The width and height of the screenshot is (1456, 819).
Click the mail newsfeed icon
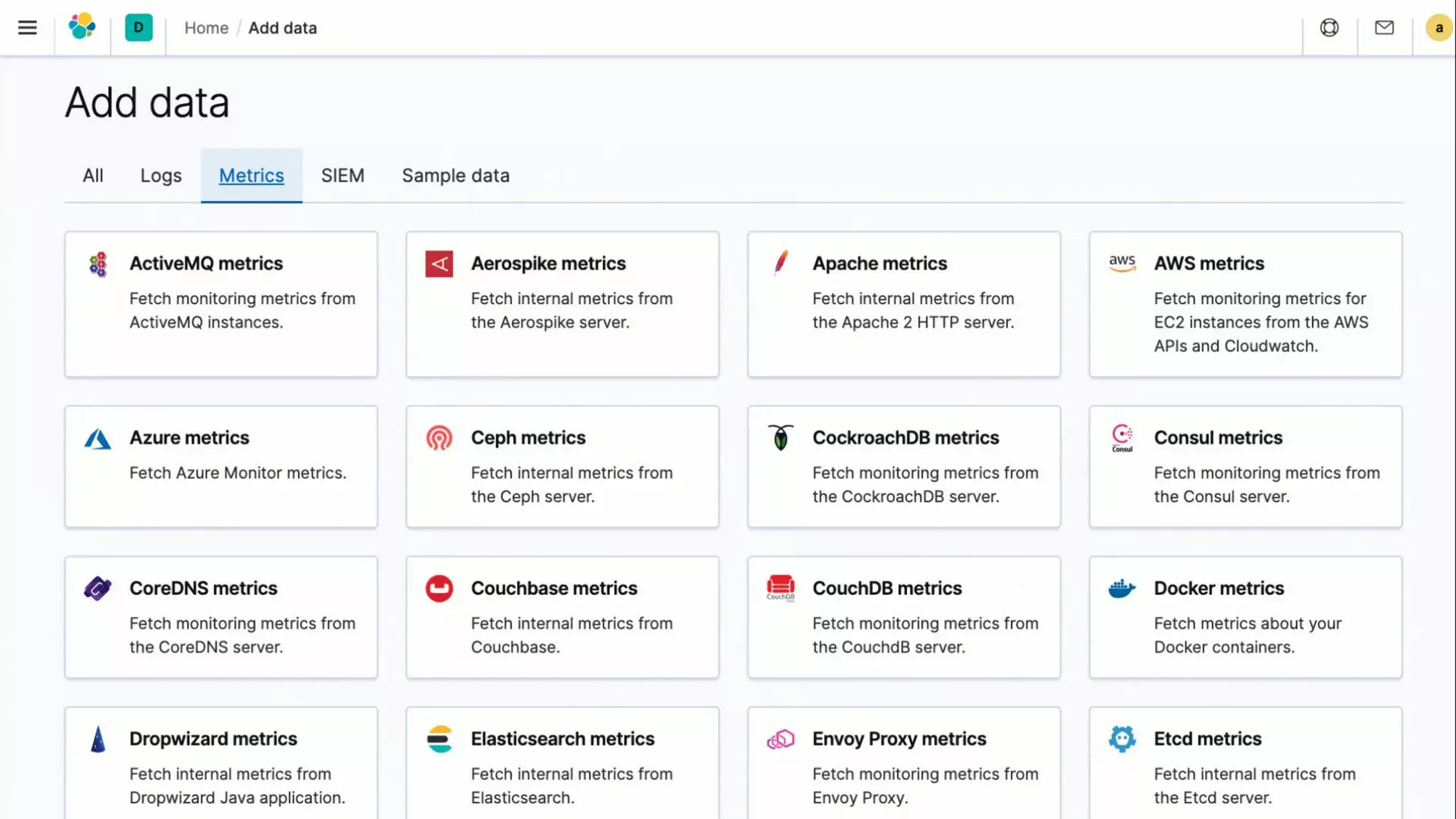[1383, 28]
